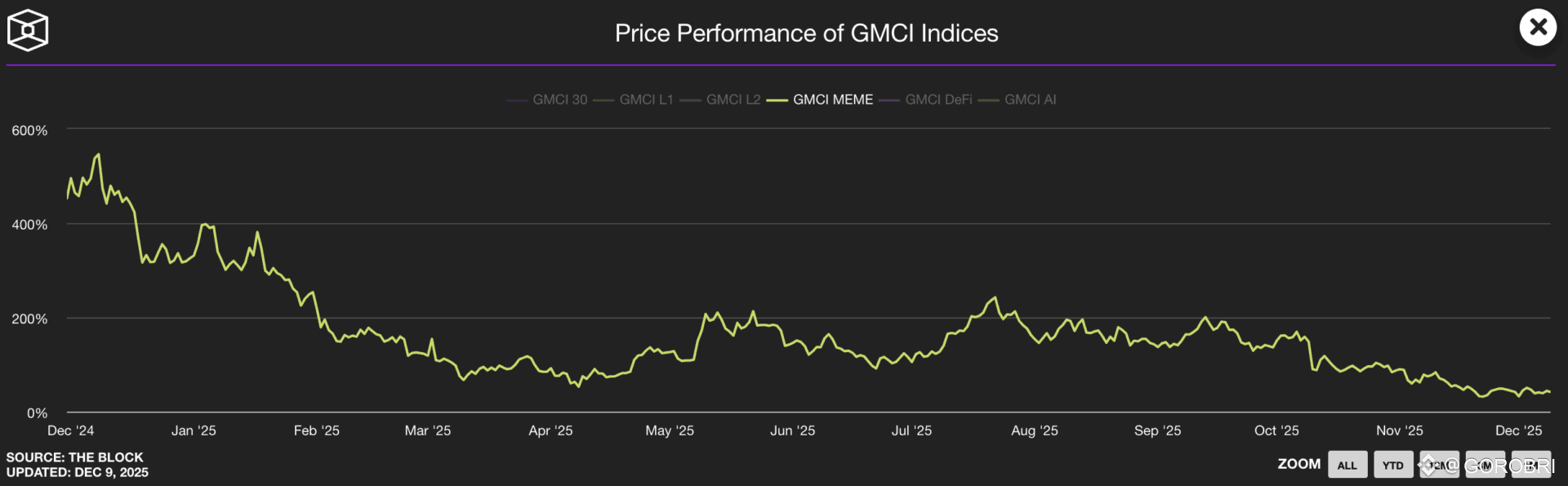Viewport: 1568px width, 486px height.
Task: Select the 12M zoom range
Action: 1439,465
